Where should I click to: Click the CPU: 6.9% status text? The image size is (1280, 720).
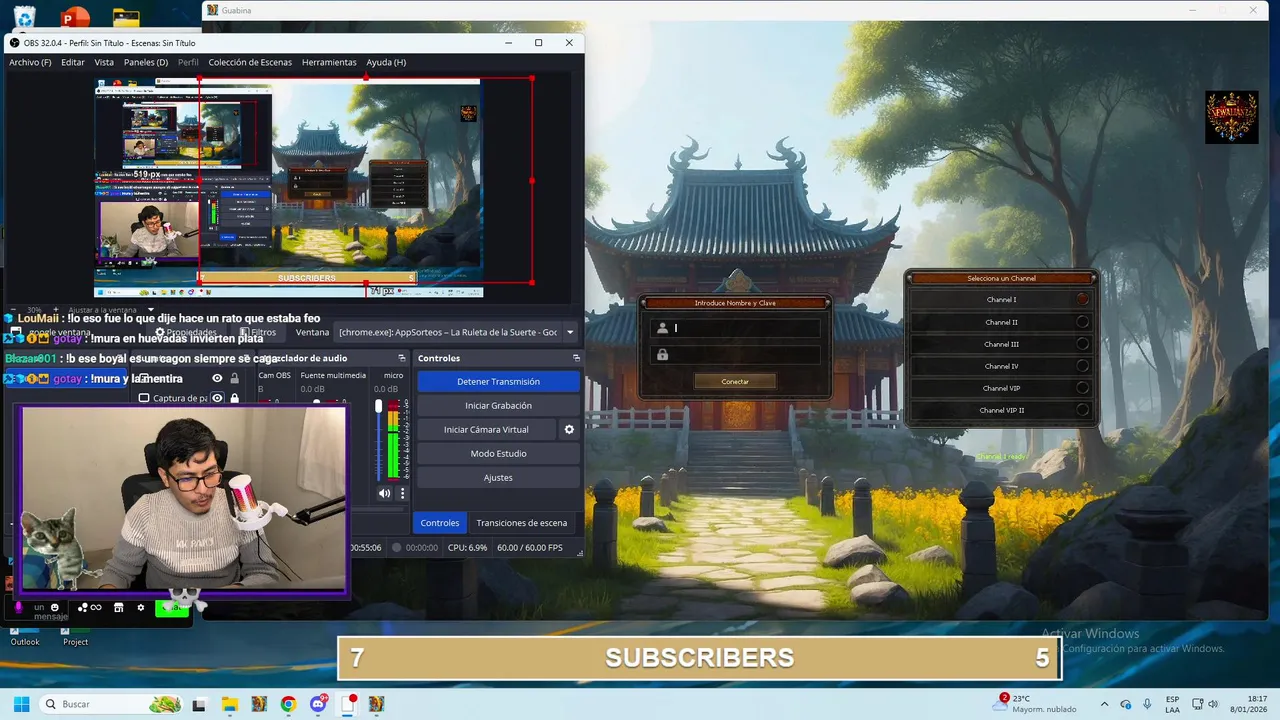point(467,548)
